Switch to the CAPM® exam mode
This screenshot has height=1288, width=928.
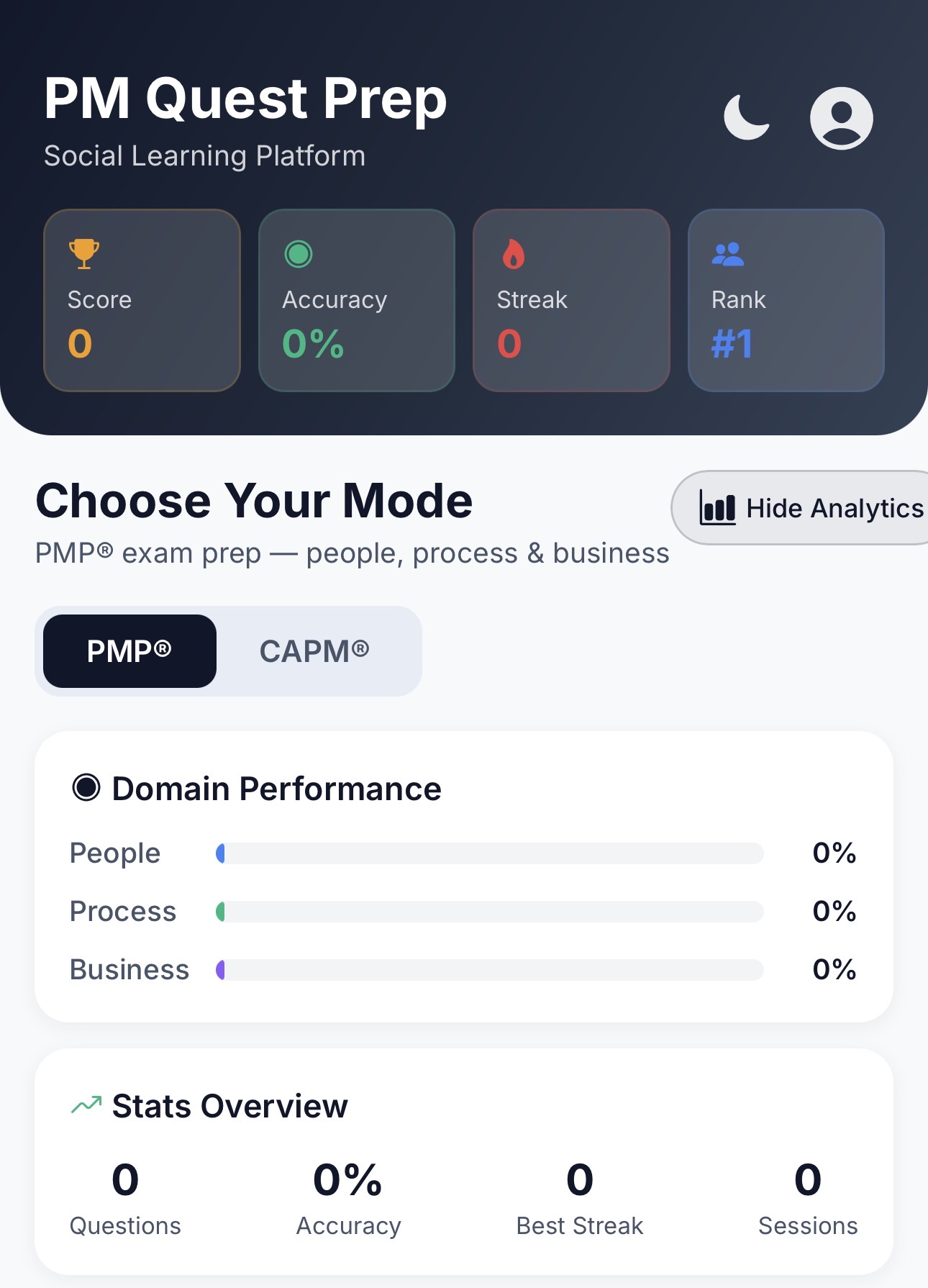[314, 651]
